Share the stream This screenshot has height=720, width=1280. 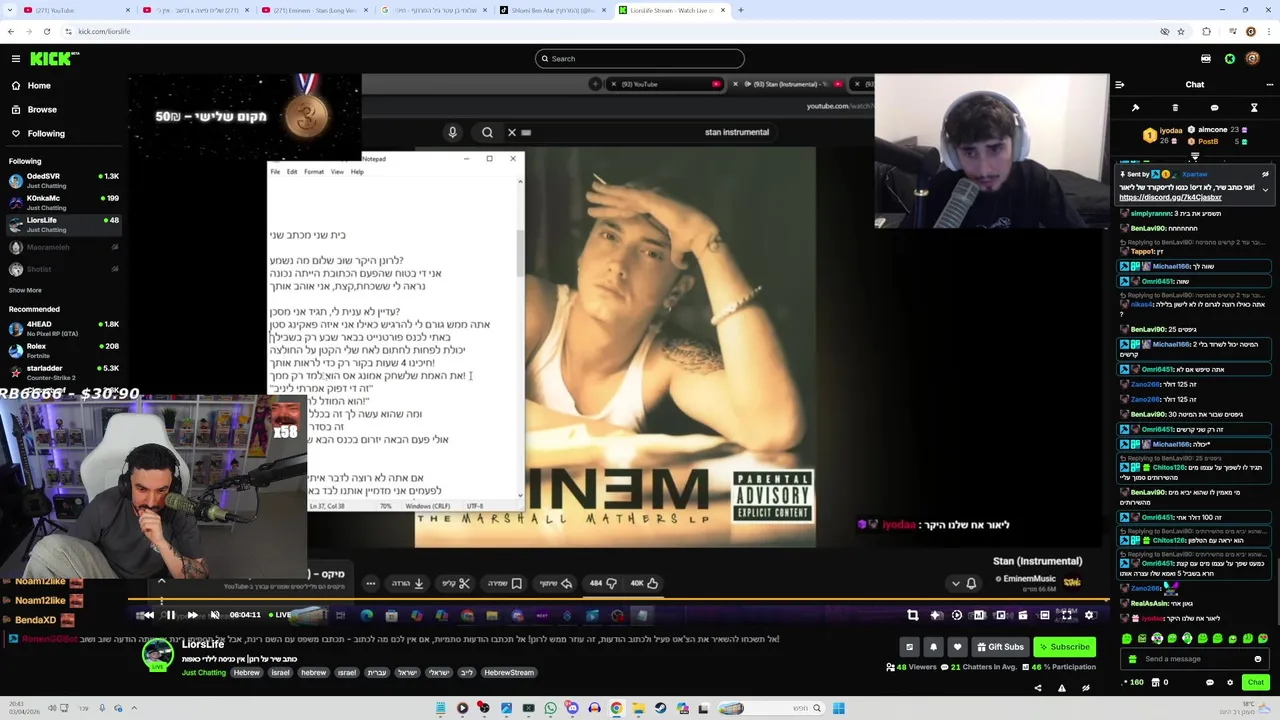point(1037,688)
